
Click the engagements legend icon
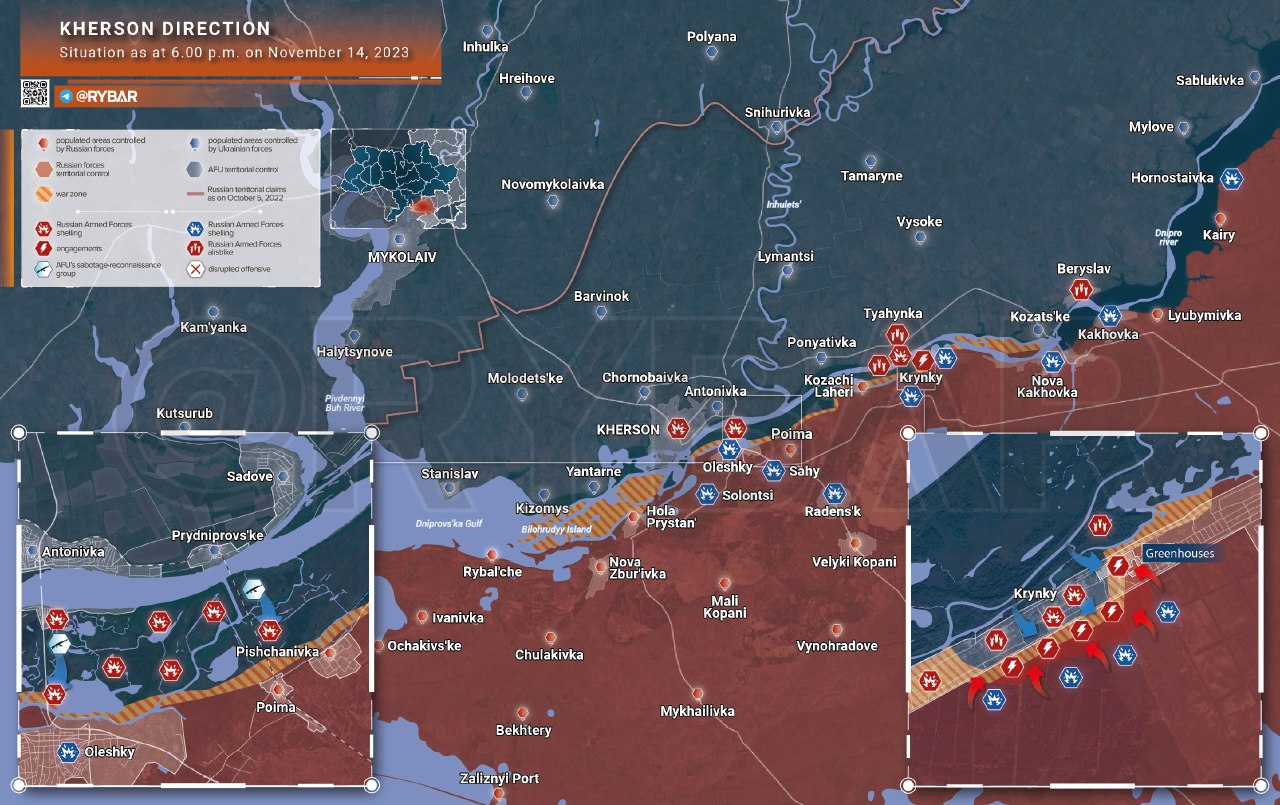click(x=44, y=248)
